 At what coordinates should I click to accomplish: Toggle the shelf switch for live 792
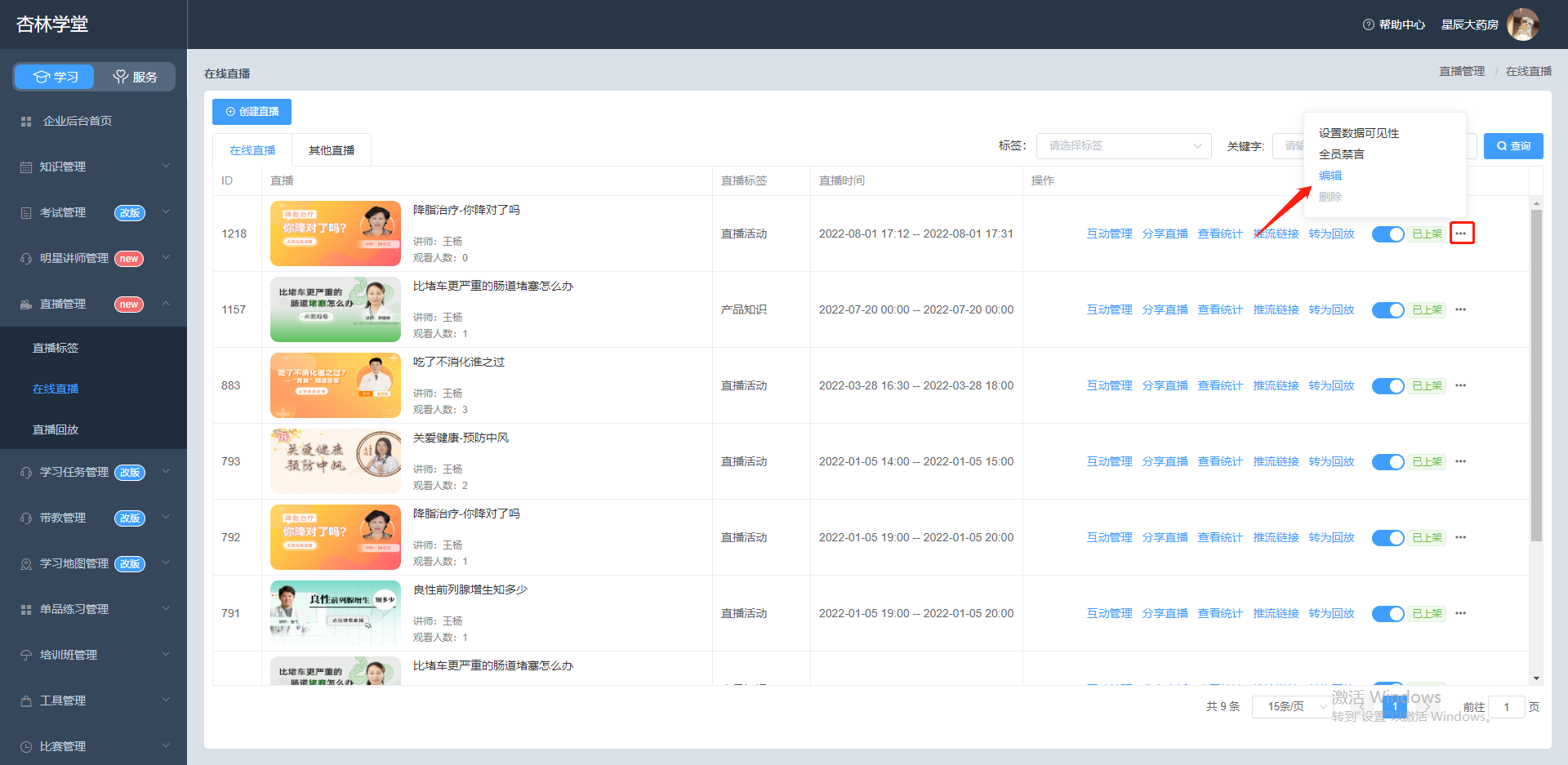coord(1388,538)
